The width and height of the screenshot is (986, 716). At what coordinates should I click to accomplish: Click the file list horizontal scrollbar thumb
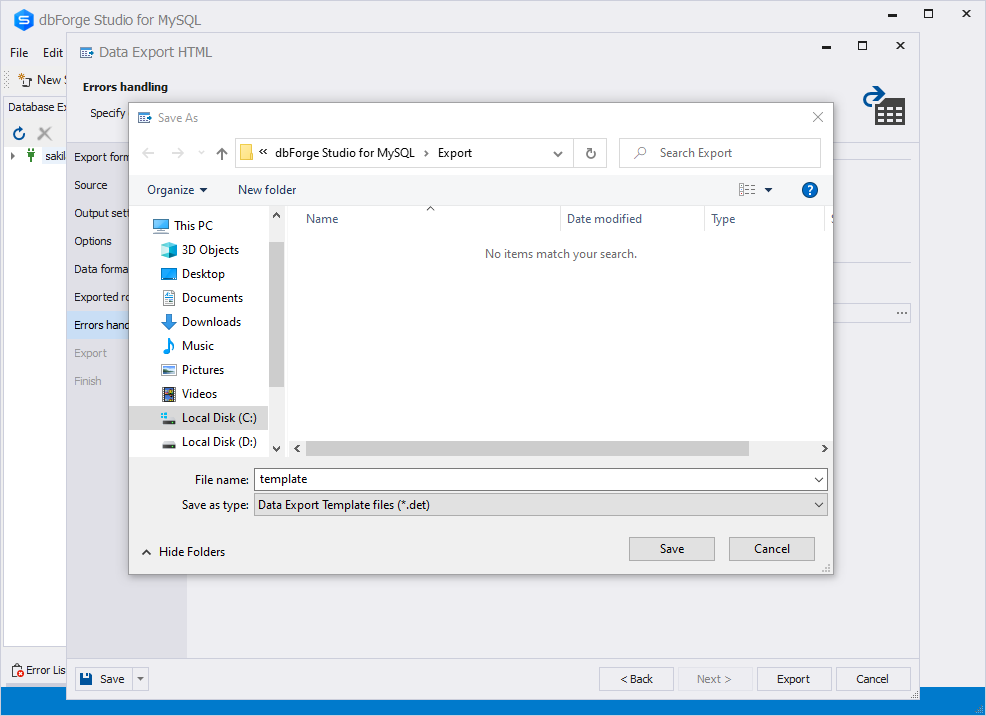tap(527, 449)
